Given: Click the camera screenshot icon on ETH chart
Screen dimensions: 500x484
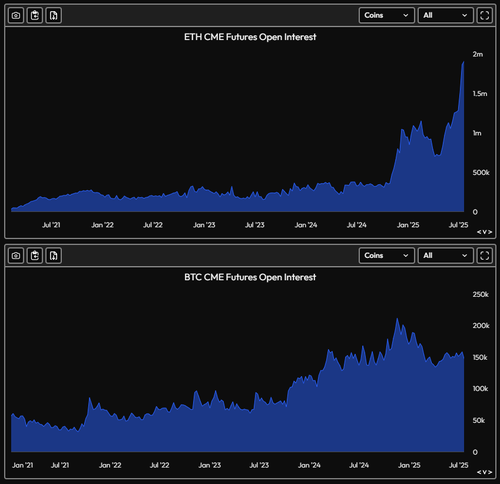Looking at the screenshot, I should [x=16, y=15].
